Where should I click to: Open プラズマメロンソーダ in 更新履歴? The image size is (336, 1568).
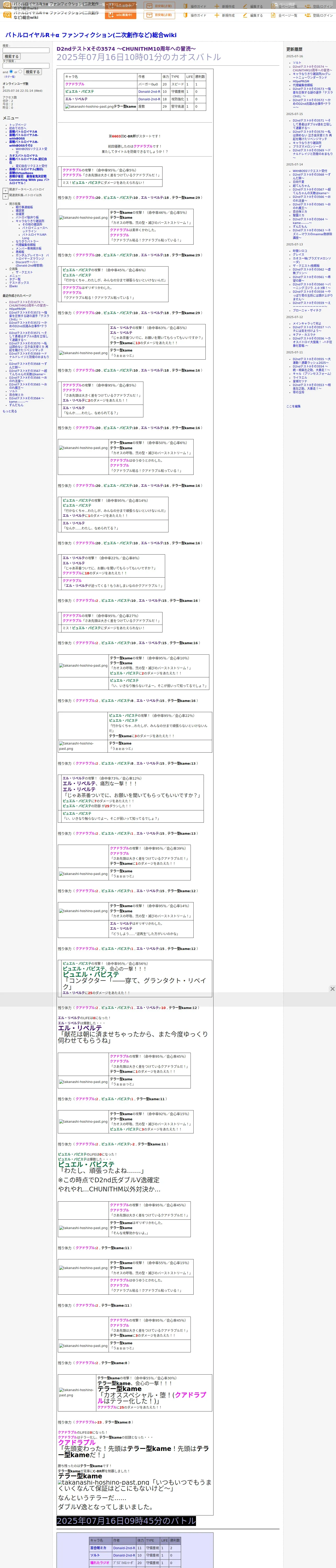(307, 147)
